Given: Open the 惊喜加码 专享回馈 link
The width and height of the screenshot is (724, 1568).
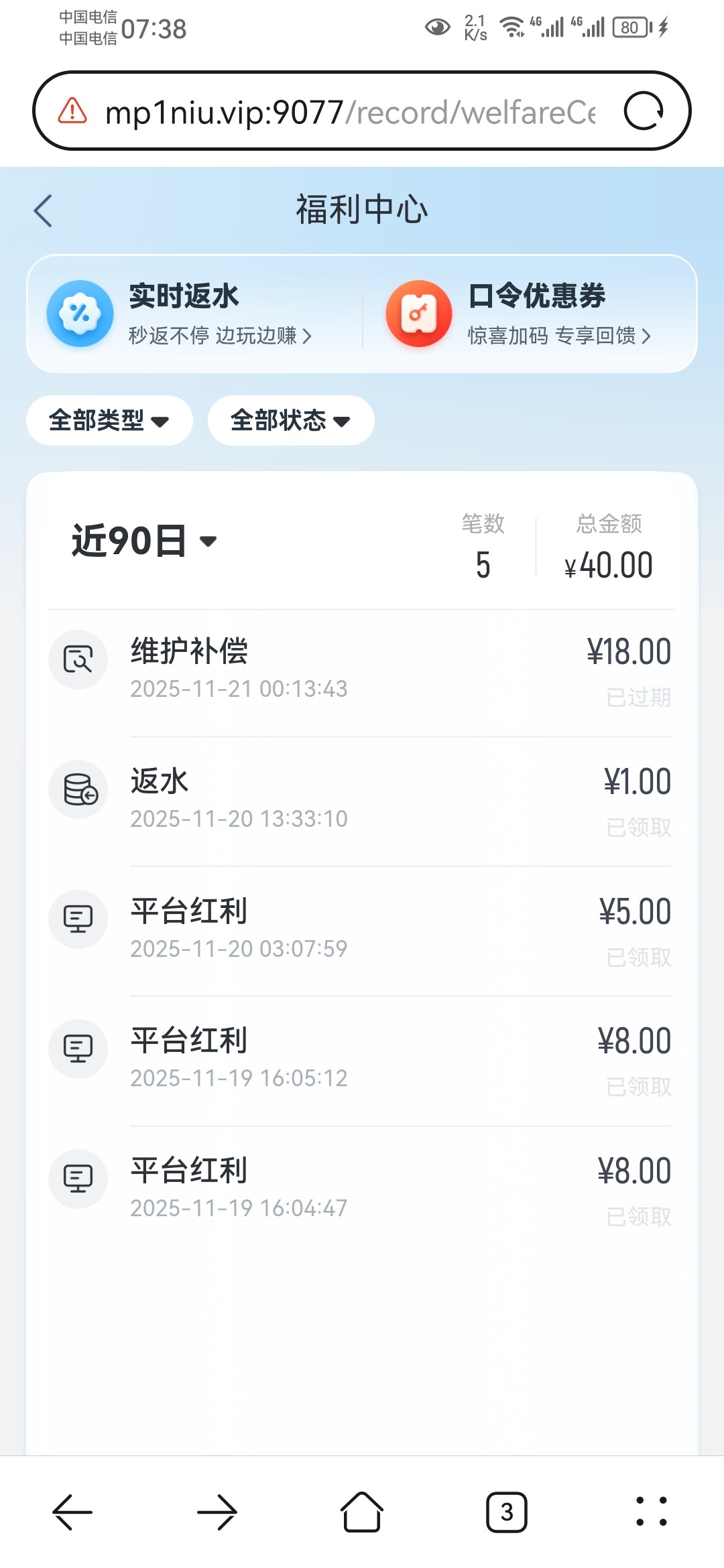Looking at the screenshot, I should [x=559, y=336].
